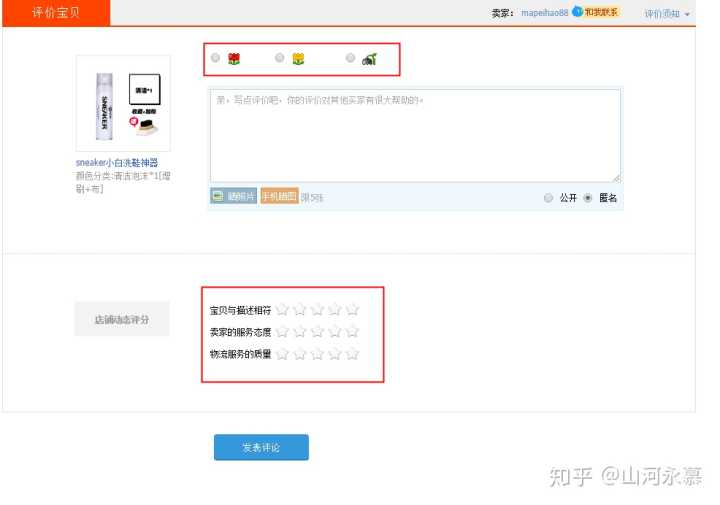
Task: Click the 物流服务的质量 label
Action: 241,354
